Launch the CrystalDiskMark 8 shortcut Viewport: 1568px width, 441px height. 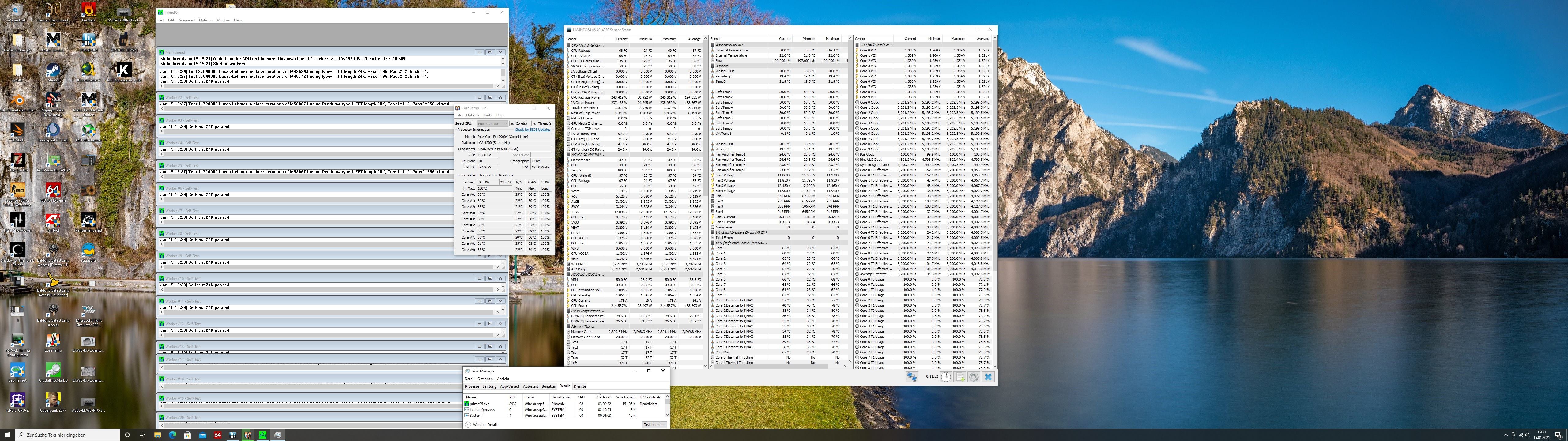point(53,371)
